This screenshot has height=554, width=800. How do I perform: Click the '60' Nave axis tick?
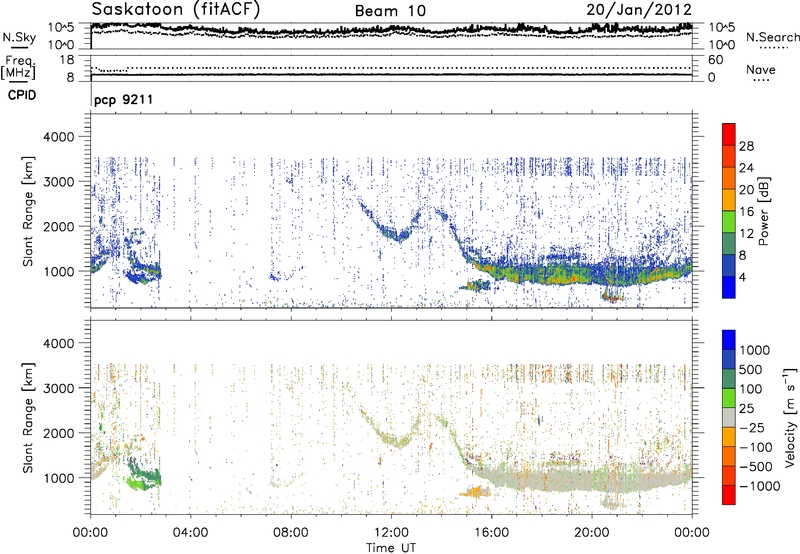click(716, 60)
